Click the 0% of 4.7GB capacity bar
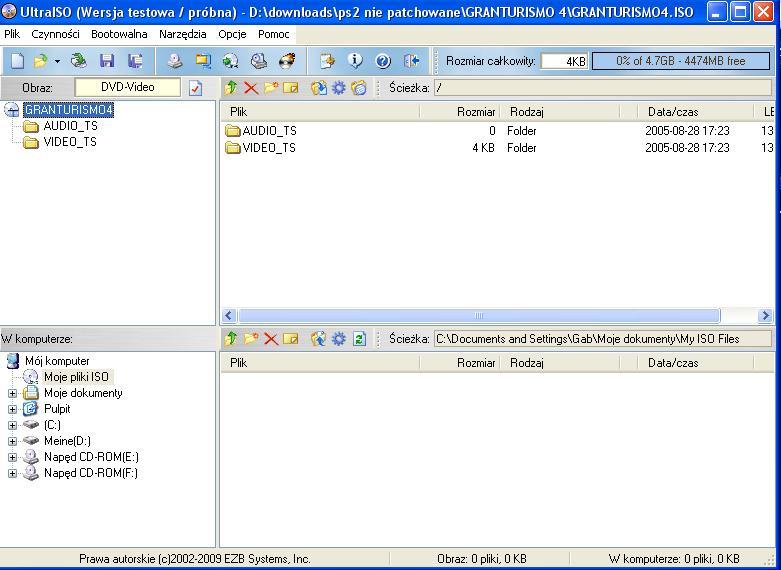Viewport: 781px width, 570px height. coord(681,61)
